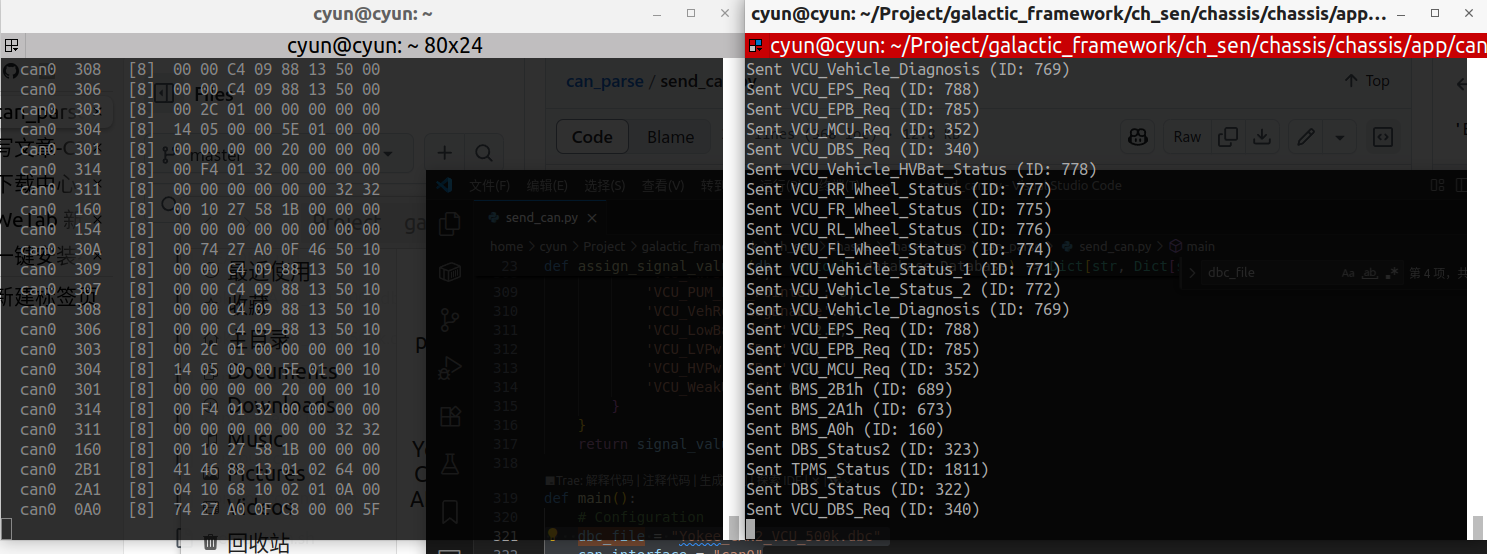Open the symbols panel icon on GitHub
Viewport: 1487px width, 554px height.
click(1383, 137)
